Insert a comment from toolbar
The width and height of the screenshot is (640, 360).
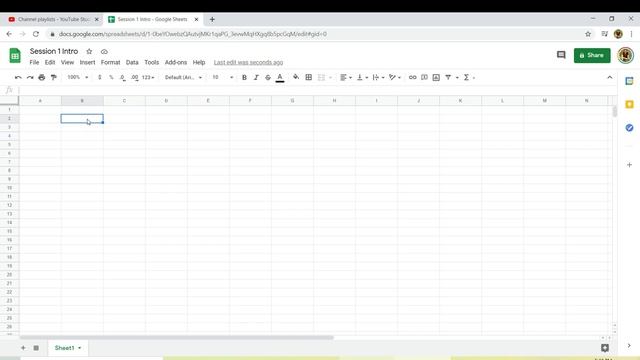(424, 77)
